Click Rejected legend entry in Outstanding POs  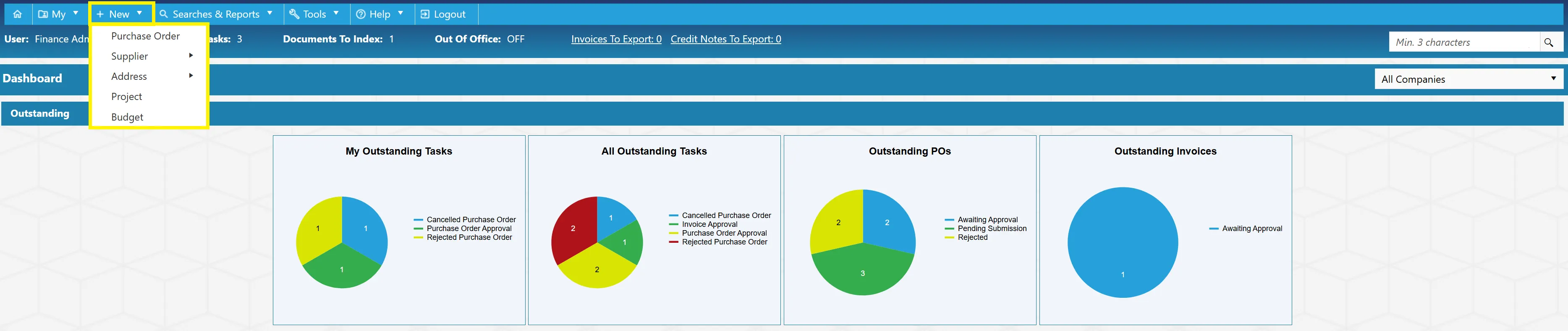[966, 237]
